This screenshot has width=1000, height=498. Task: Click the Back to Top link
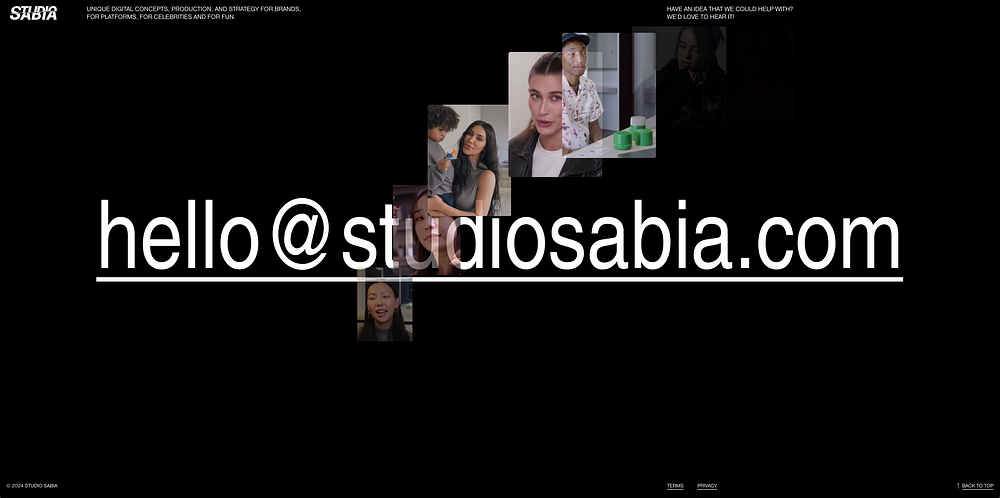tap(978, 486)
